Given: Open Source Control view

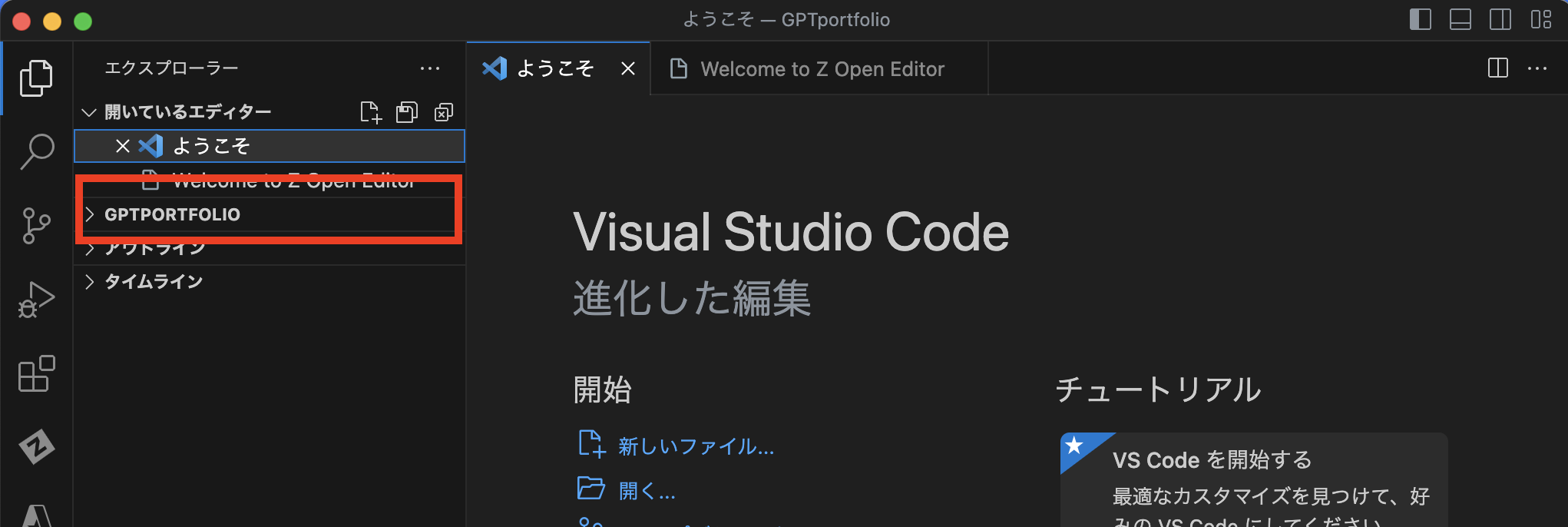Looking at the screenshot, I should click(x=36, y=226).
